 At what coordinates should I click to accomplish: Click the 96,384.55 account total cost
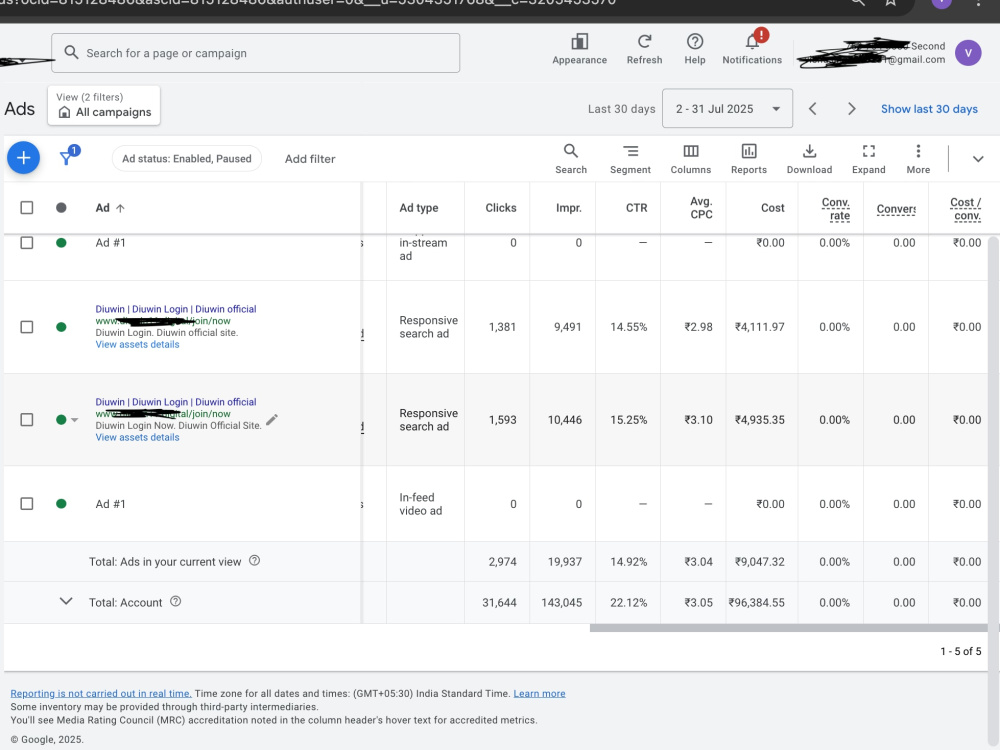[756, 602]
